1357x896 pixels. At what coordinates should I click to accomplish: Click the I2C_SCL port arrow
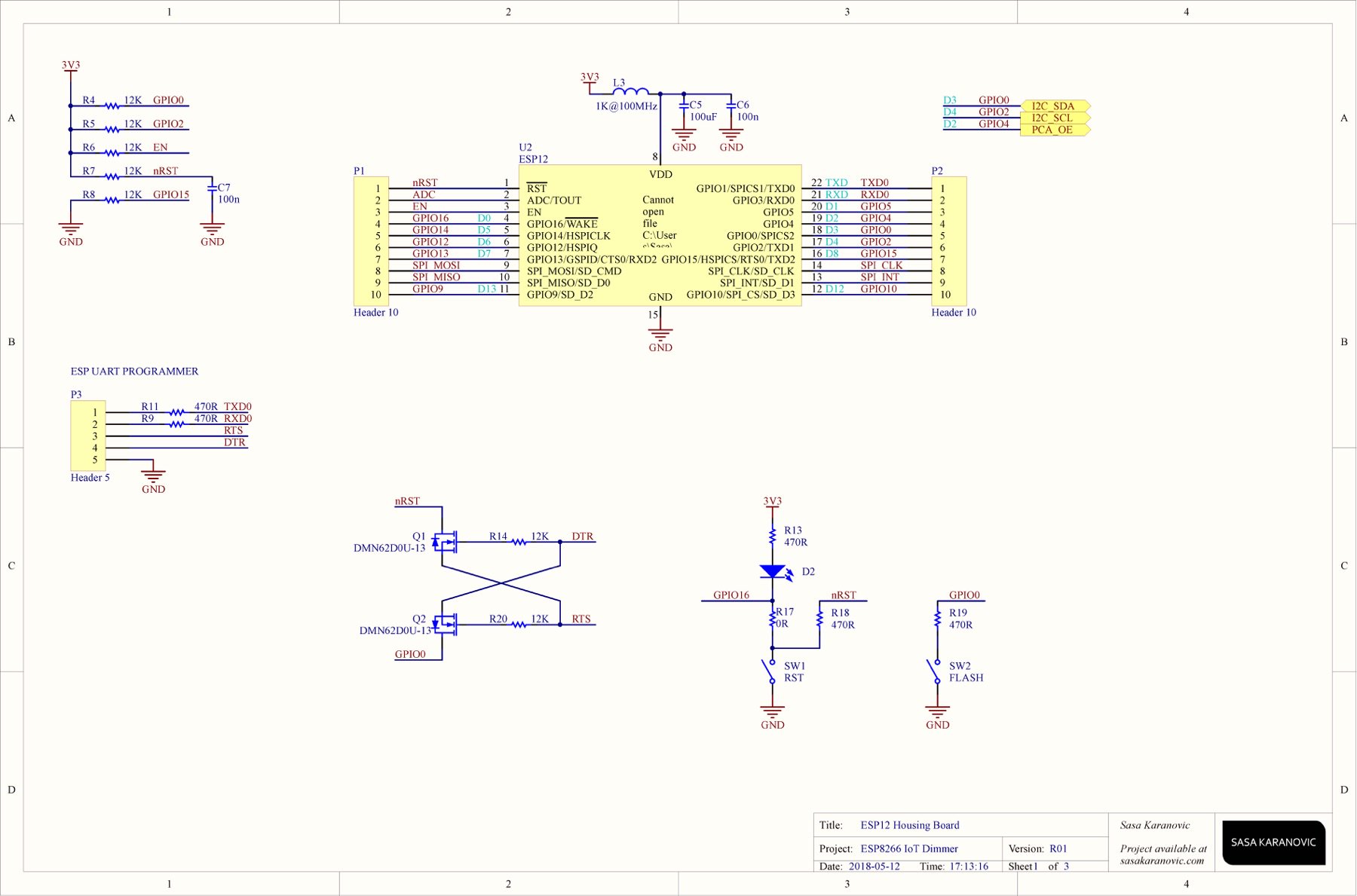click(1053, 118)
